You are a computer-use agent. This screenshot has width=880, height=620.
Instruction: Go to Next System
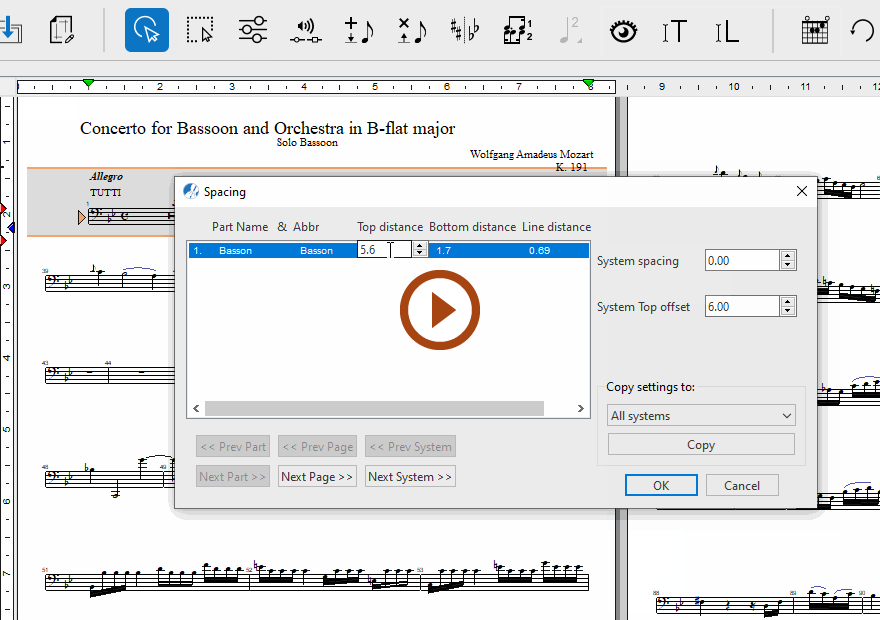pos(410,476)
